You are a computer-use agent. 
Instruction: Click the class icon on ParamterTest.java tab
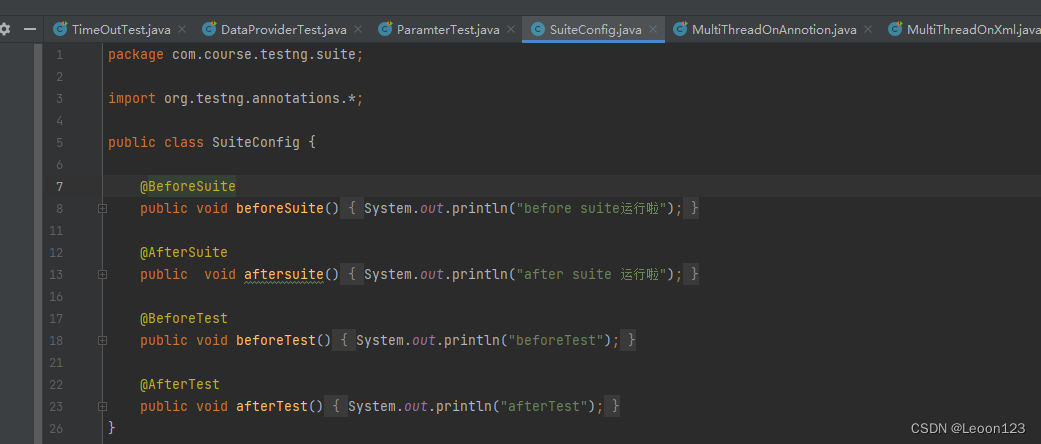386,29
